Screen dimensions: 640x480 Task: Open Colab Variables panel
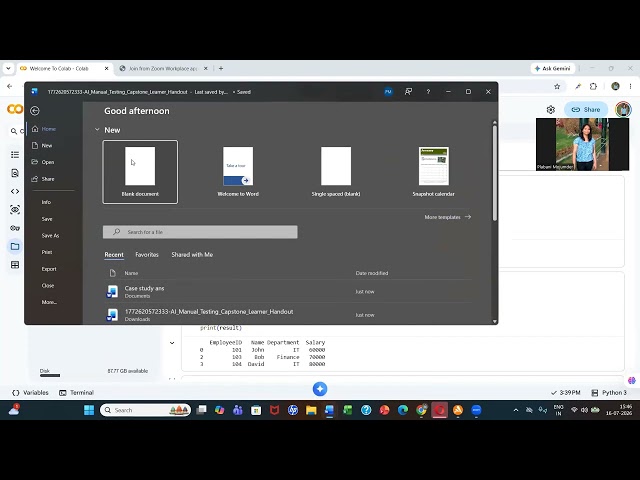pyautogui.click(x=31, y=393)
